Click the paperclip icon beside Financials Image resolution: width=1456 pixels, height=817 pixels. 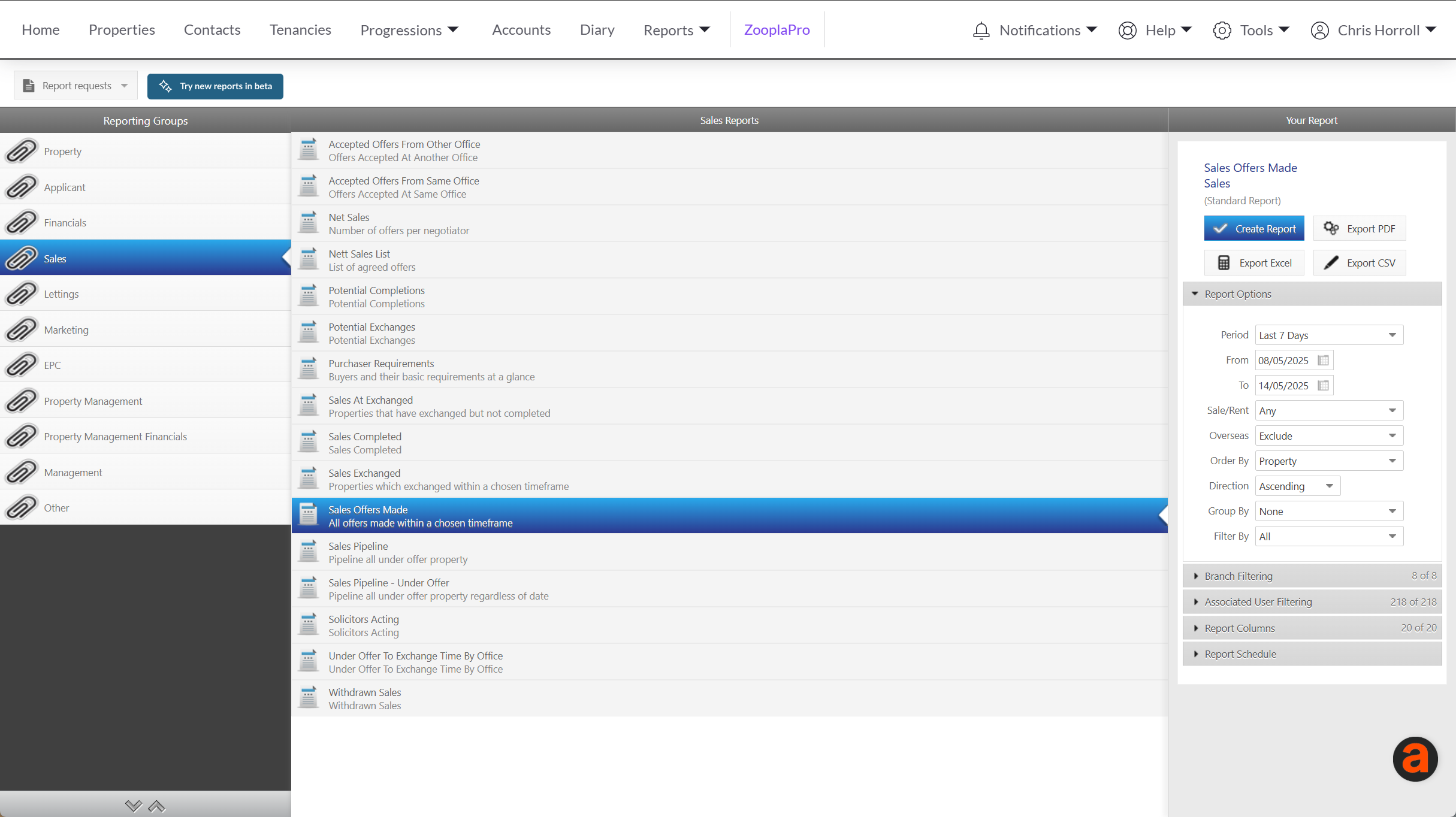[22, 222]
